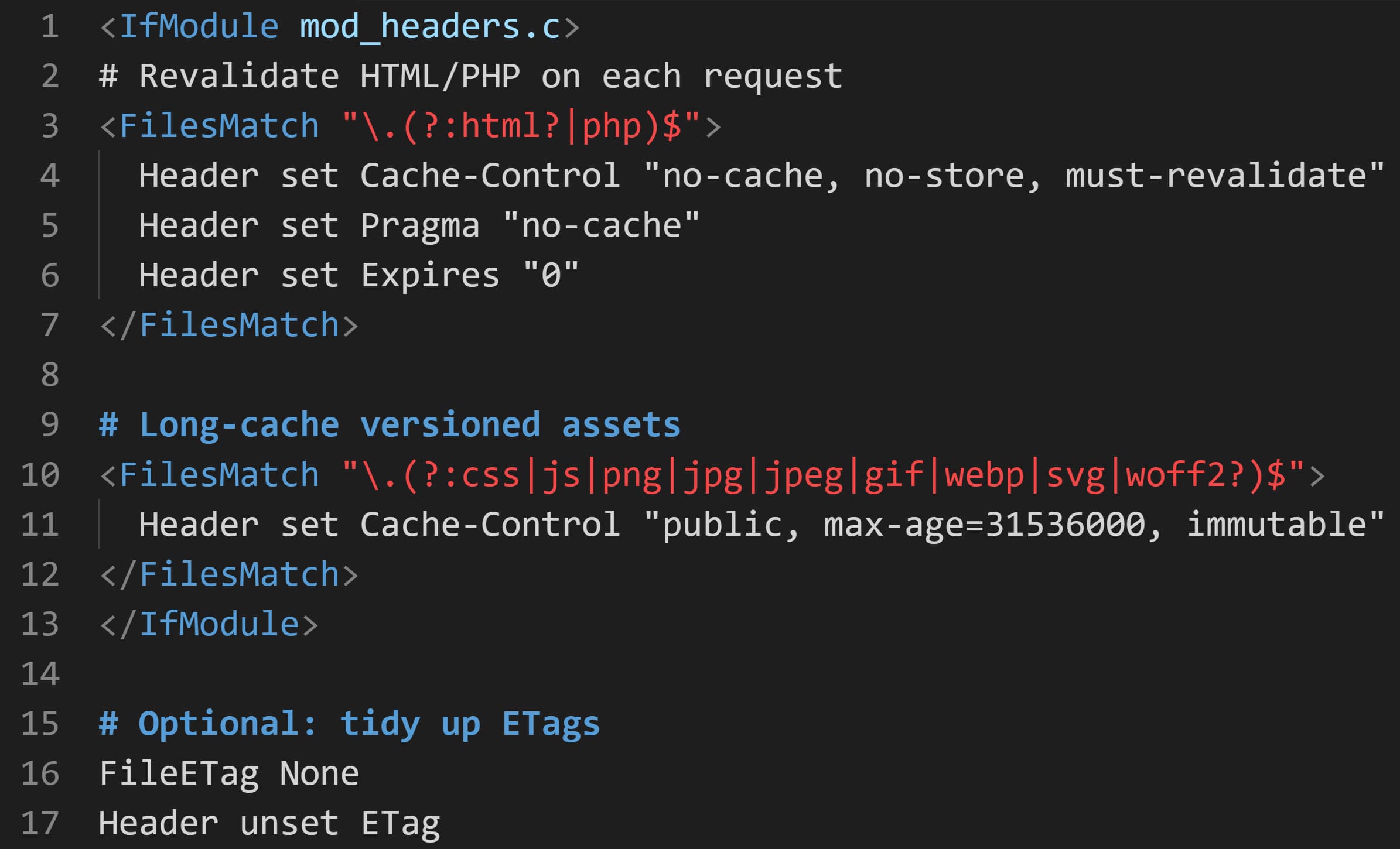The image size is (1400, 849).
Task: Click line number 8 in the gutter
Action: coord(50,375)
